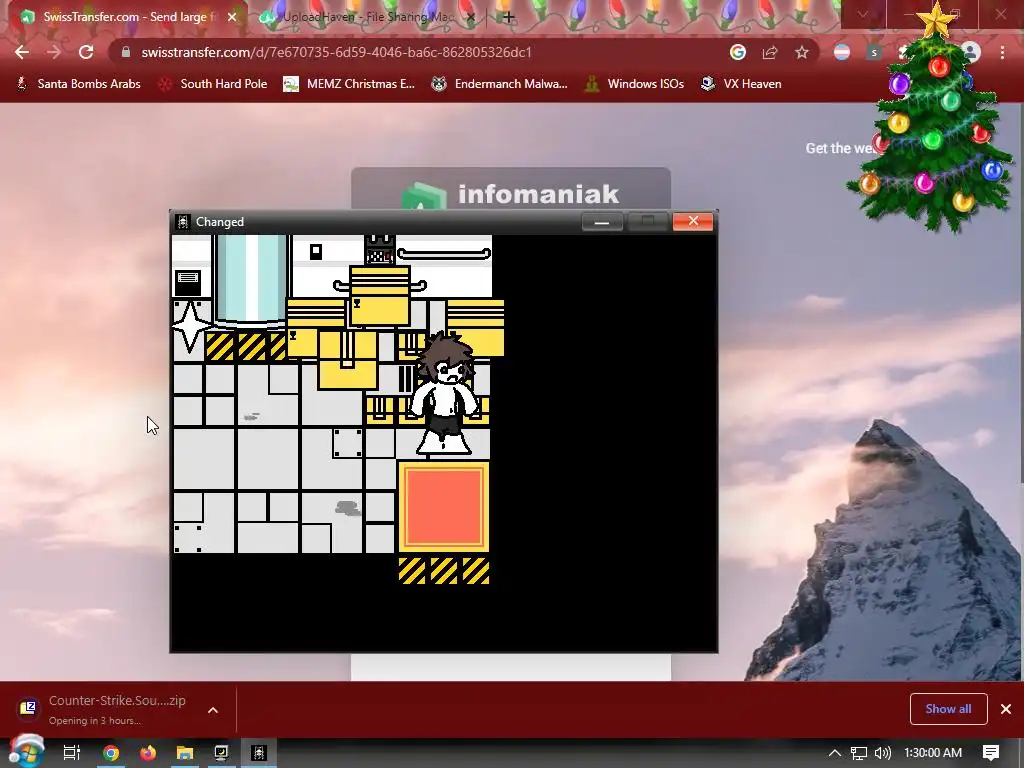Open the Windows Start menu
The image size is (1024, 768).
[26, 752]
